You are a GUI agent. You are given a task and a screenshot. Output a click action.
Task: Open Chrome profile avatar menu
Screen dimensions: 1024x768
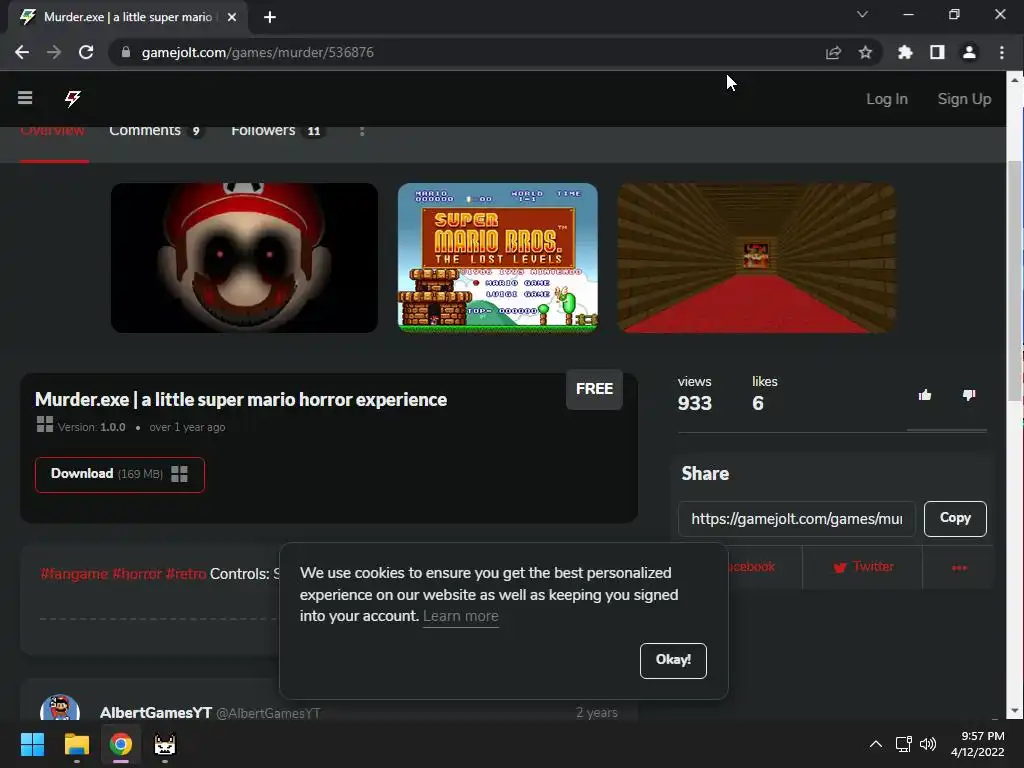[x=969, y=52]
